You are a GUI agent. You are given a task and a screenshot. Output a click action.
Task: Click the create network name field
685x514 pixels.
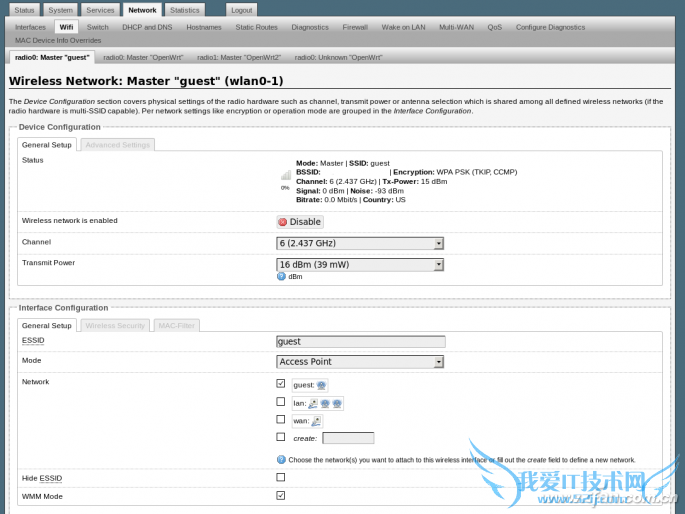pyautogui.click(x=348, y=438)
